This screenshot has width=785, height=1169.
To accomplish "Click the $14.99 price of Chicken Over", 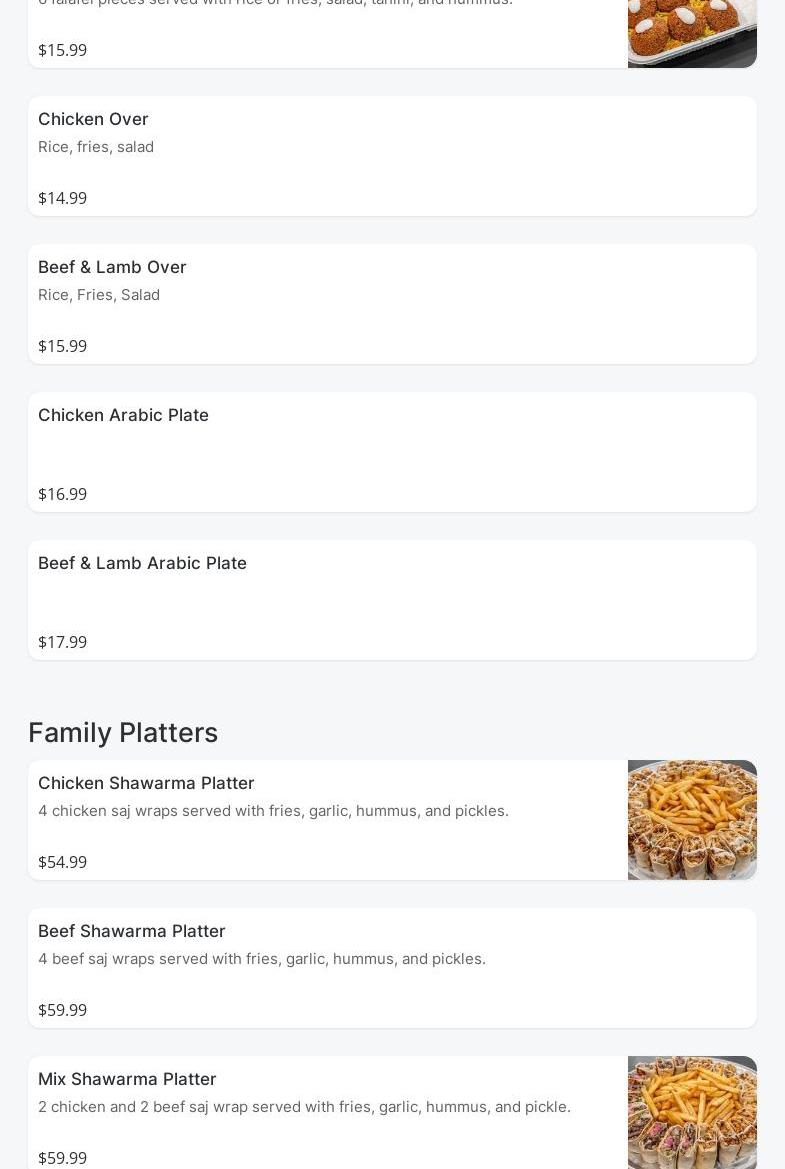I will point(63,198).
